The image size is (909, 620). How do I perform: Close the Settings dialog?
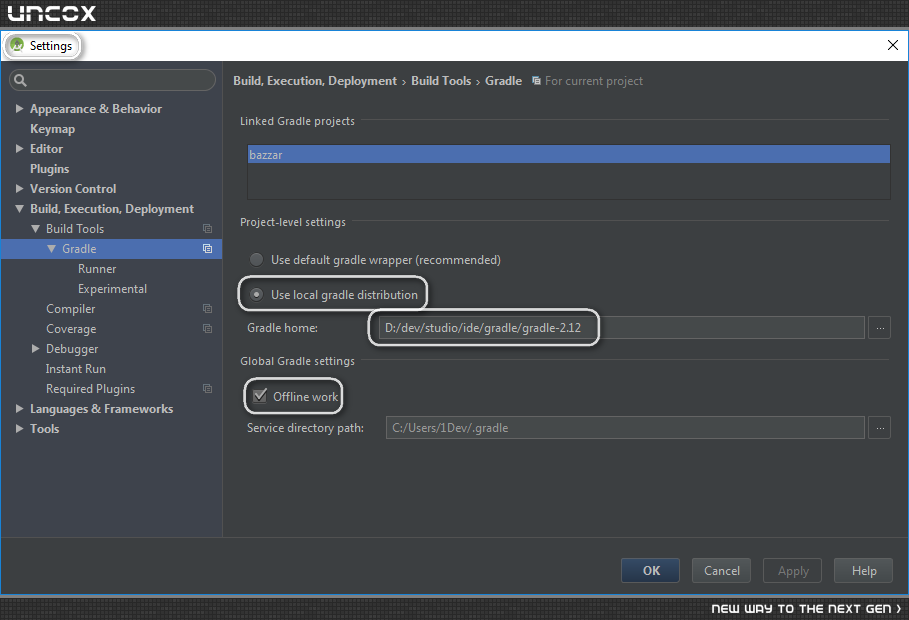click(x=893, y=45)
